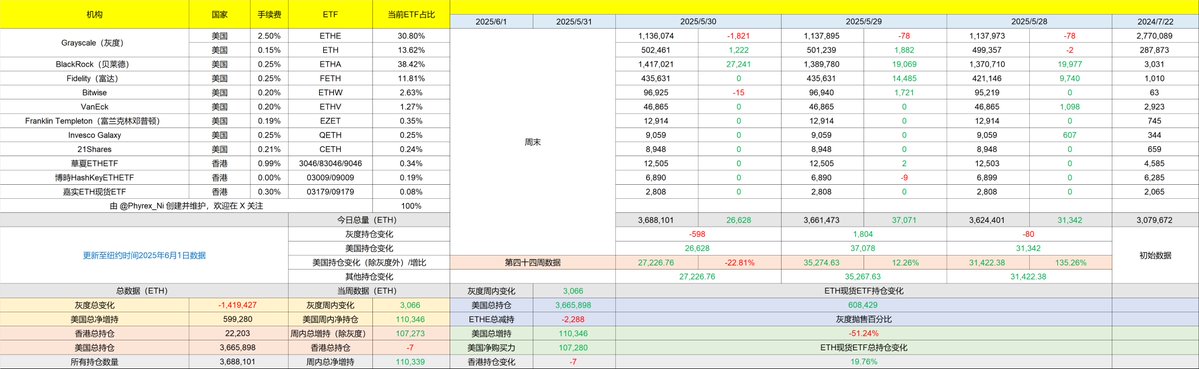Viewport: 1199px width, 369px height.
Task: Select the 2024/7/22 date column header
Action: tap(1155, 21)
